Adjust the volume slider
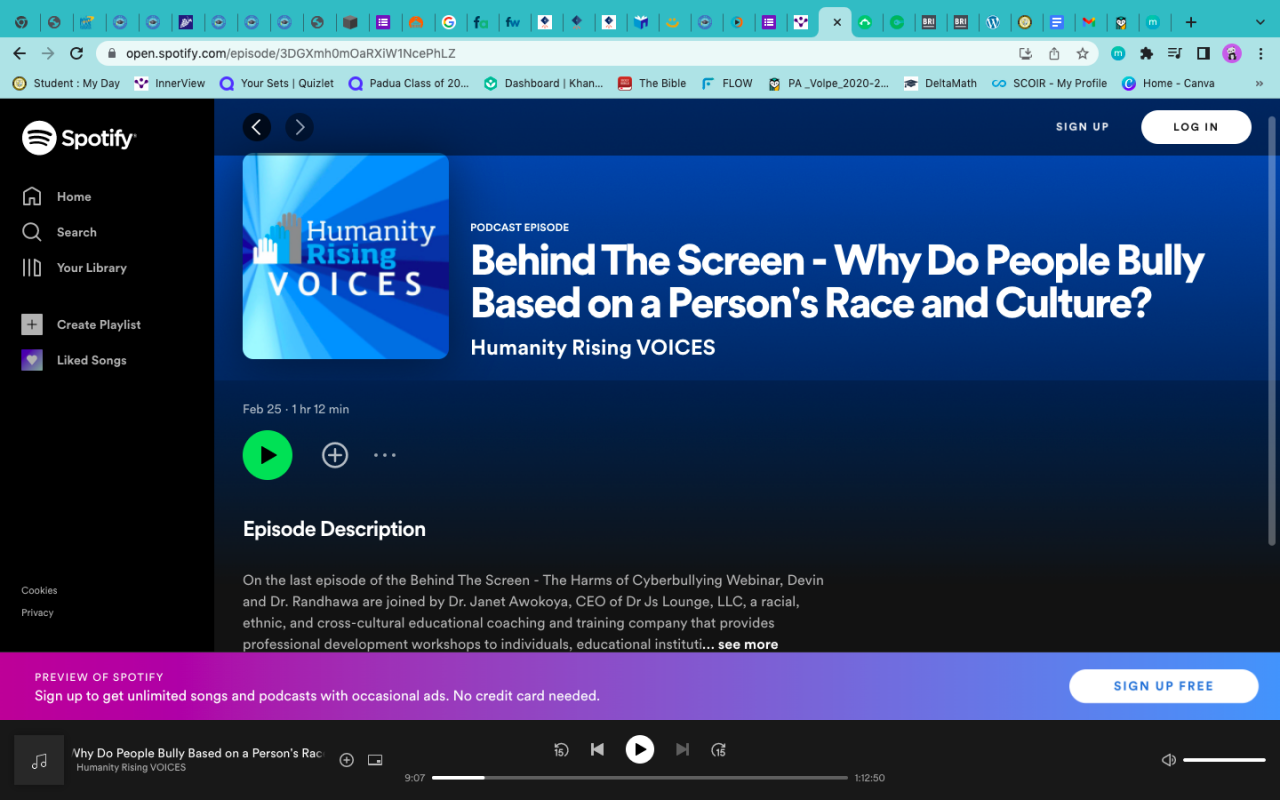1280x800 pixels. click(1224, 760)
